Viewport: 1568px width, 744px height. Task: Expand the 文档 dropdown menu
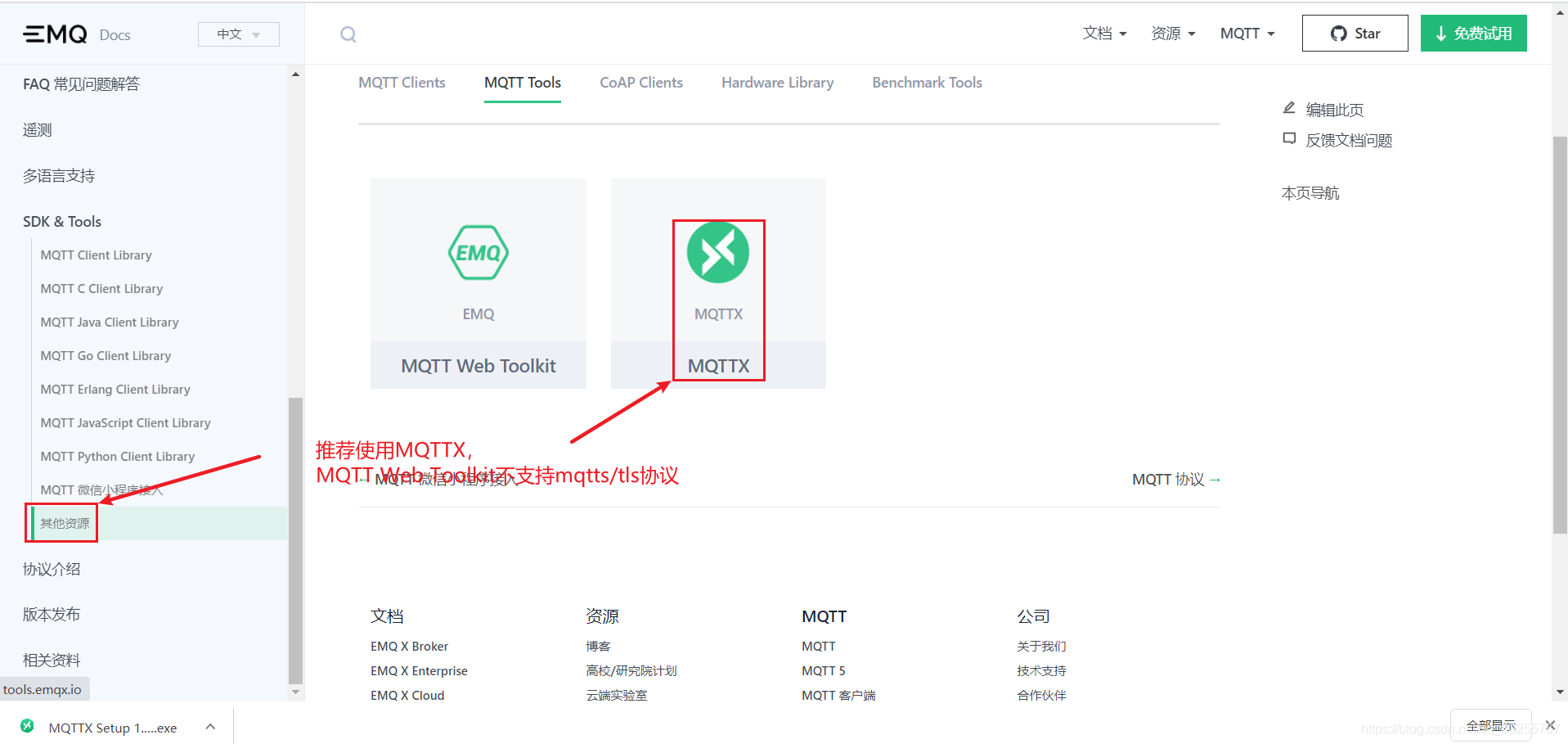click(1103, 33)
